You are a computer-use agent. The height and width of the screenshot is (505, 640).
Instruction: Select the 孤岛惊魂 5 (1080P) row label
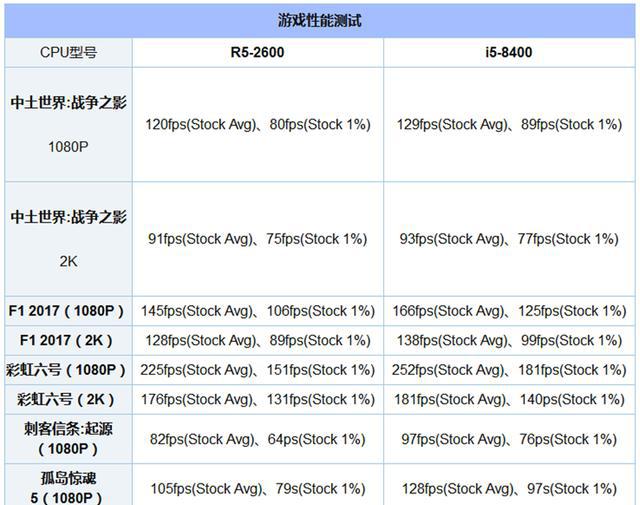(69, 485)
